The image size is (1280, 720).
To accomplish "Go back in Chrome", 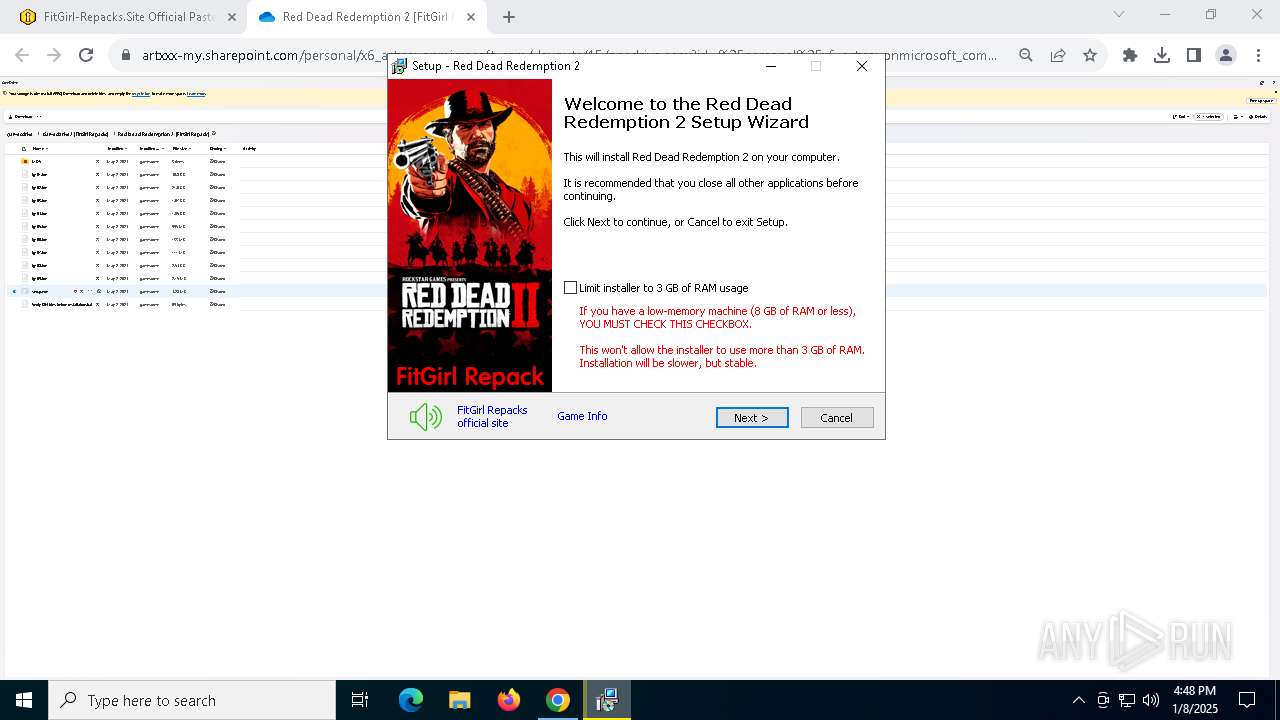I will click(x=22, y=56).
